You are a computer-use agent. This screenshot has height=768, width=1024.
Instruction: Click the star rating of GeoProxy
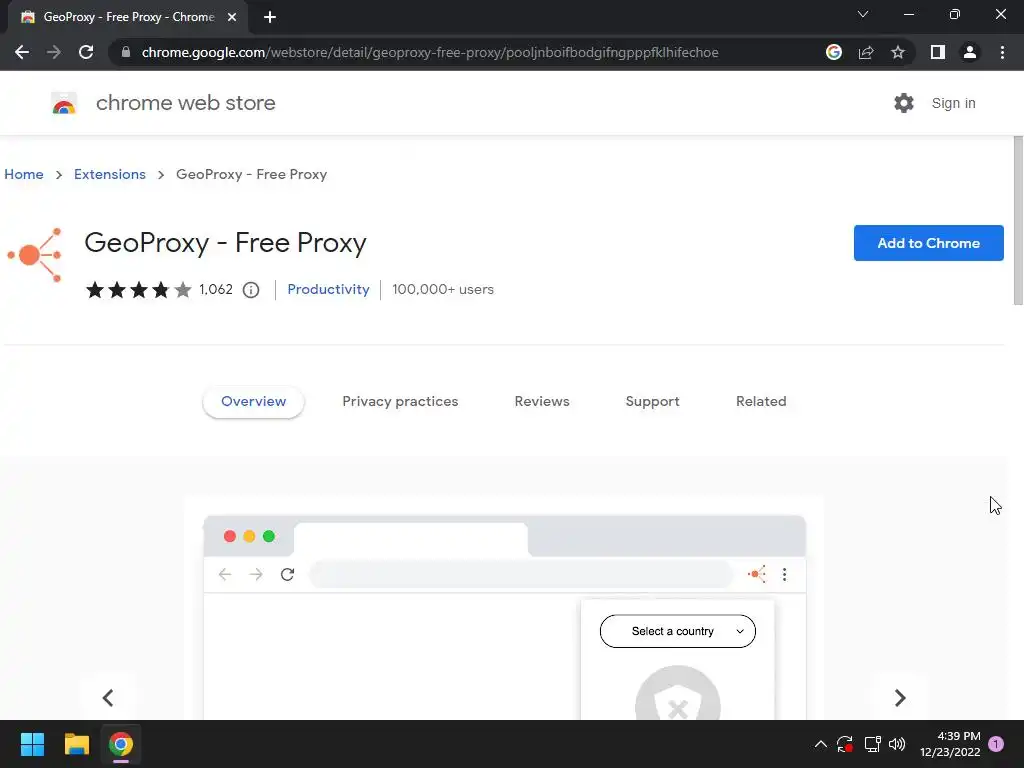click(138, 289)
